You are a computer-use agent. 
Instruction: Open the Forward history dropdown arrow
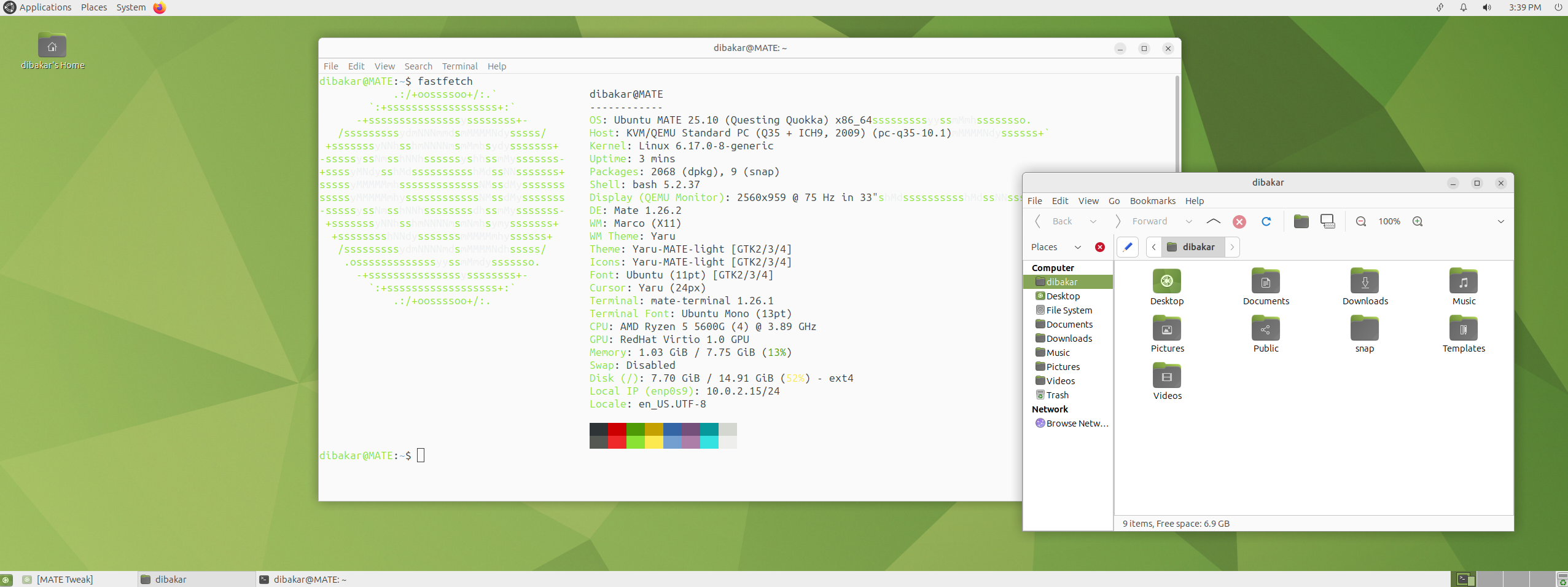point(1189,221)
